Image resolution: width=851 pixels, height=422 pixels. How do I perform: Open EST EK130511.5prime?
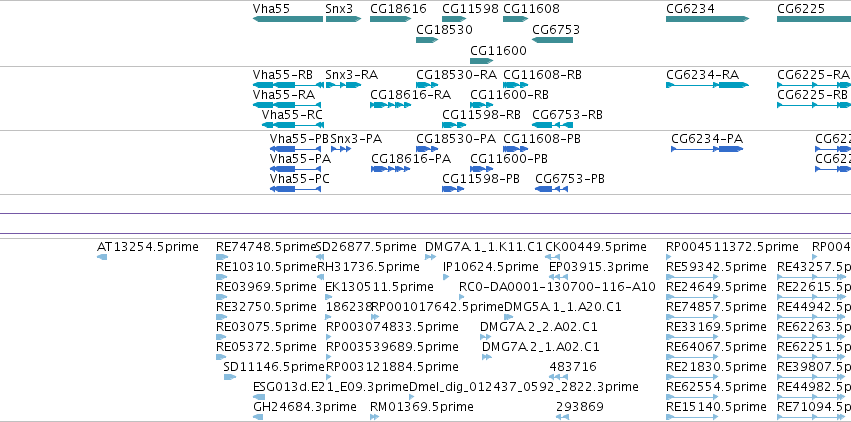point(329,297)
